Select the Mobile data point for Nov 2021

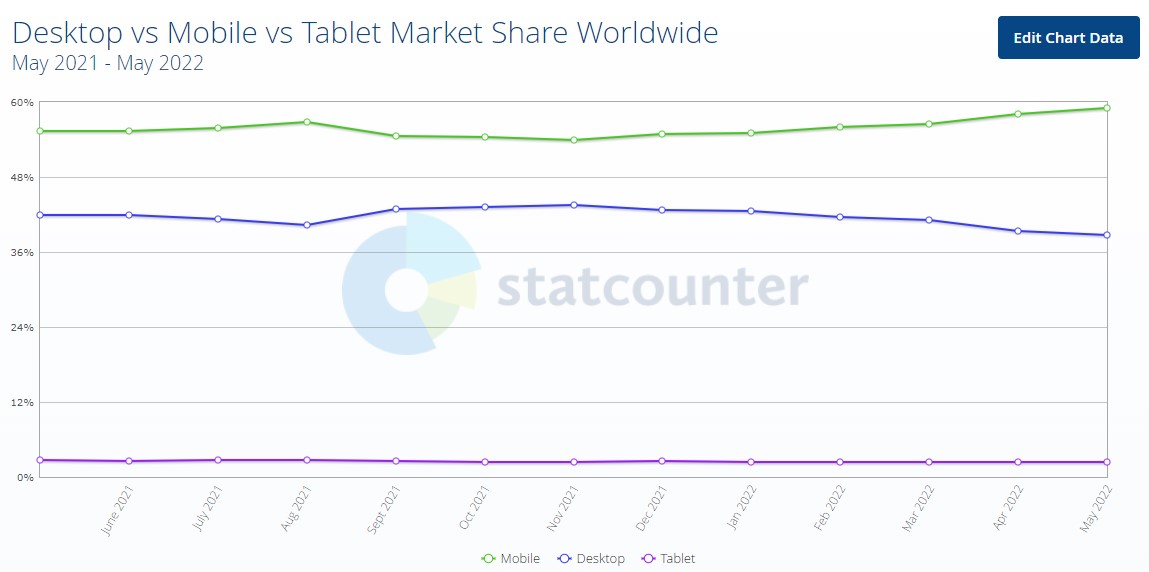(574, 140)
